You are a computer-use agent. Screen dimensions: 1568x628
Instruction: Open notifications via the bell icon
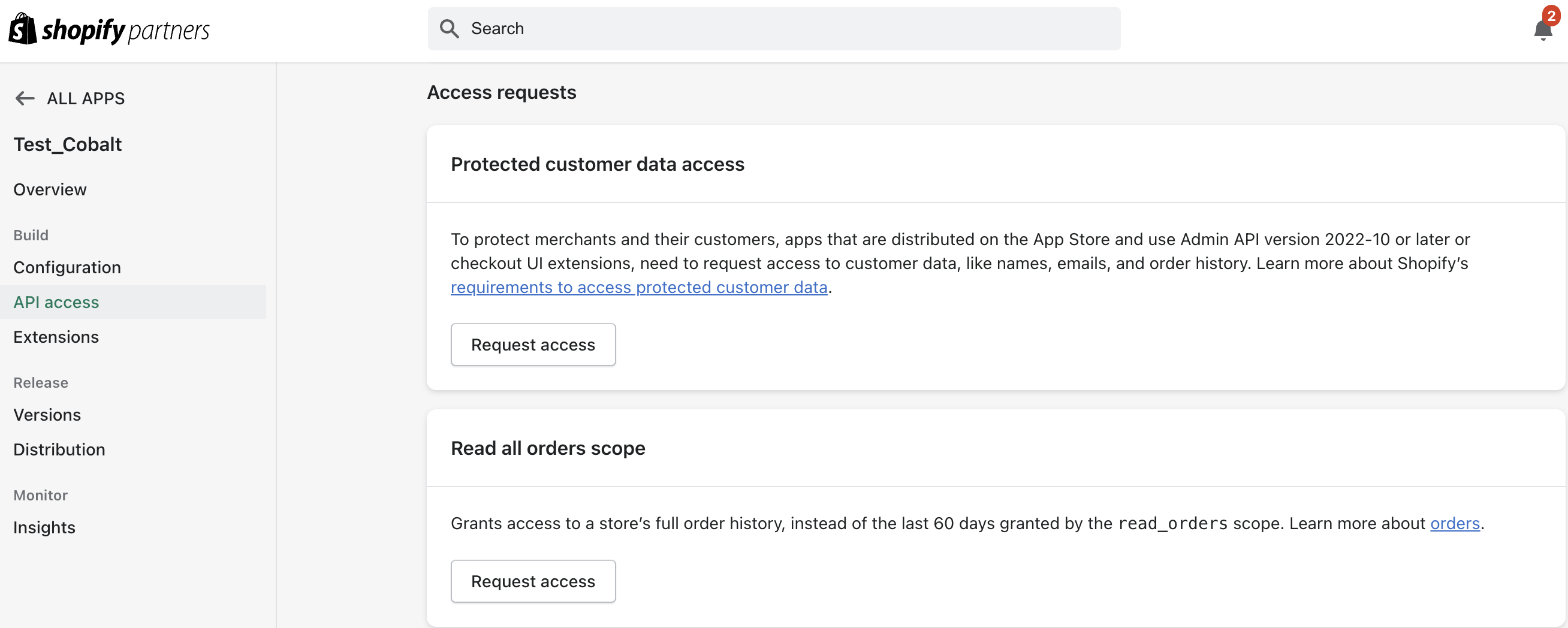click(x=1542, y=29)
